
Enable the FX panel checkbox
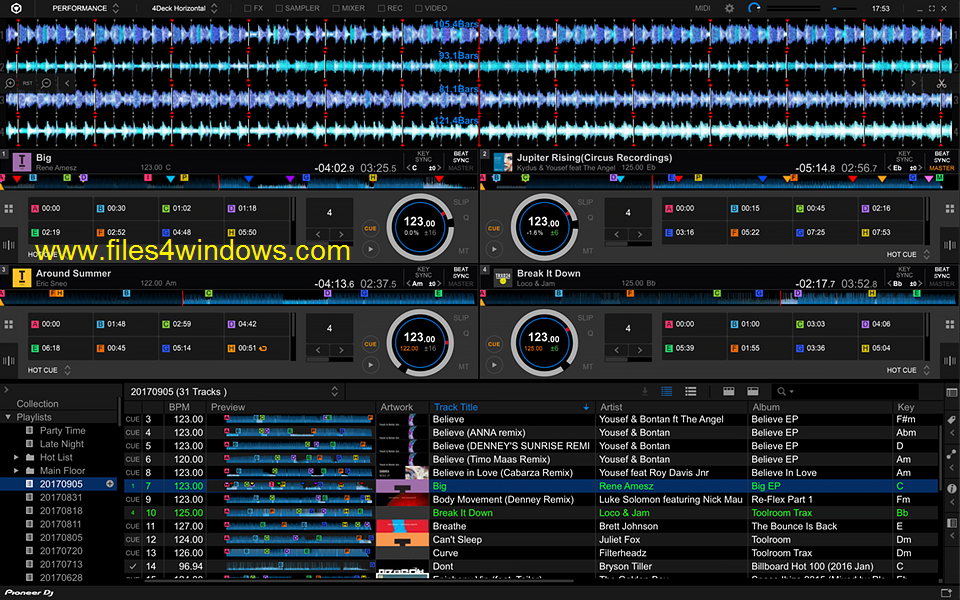248,9
